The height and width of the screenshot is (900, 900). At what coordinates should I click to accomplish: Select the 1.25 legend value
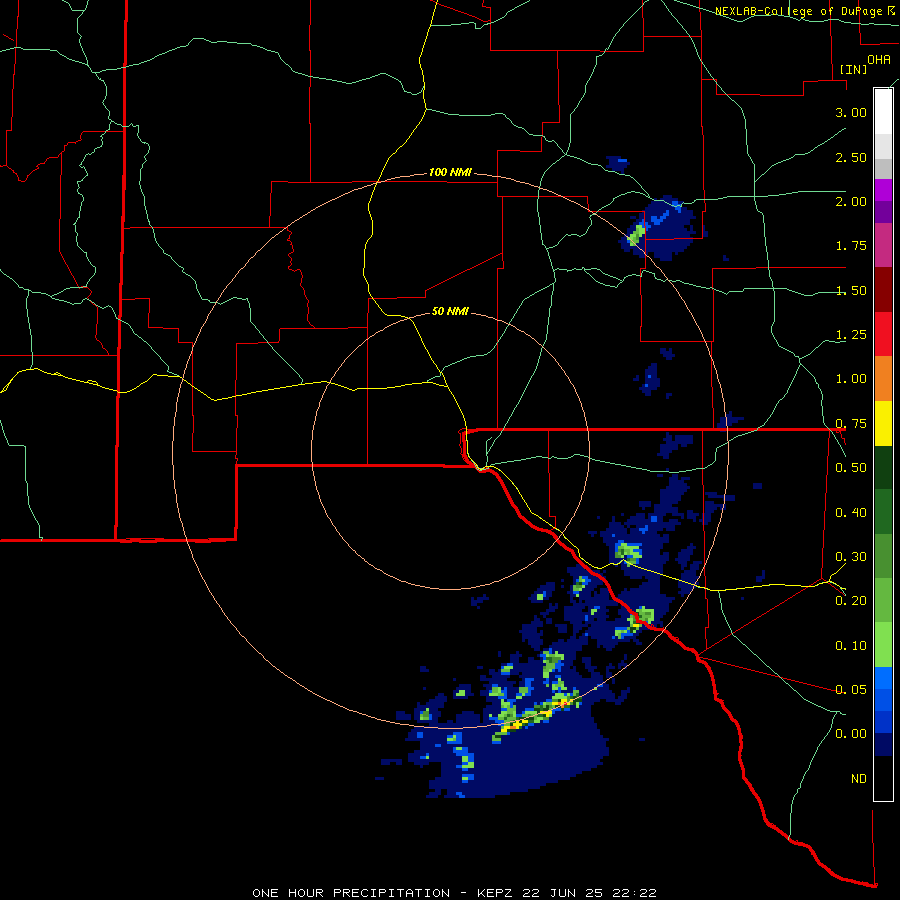pyautogui.click(x=851, y=335)
